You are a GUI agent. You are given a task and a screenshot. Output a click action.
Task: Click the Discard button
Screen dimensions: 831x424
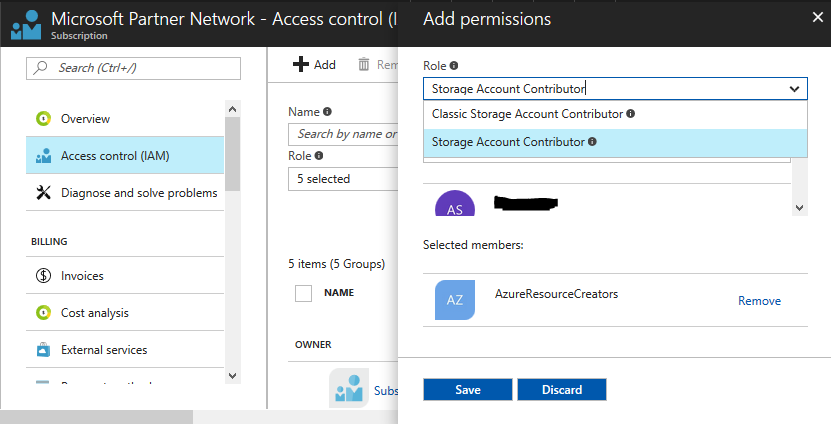(x=561, y=390)
